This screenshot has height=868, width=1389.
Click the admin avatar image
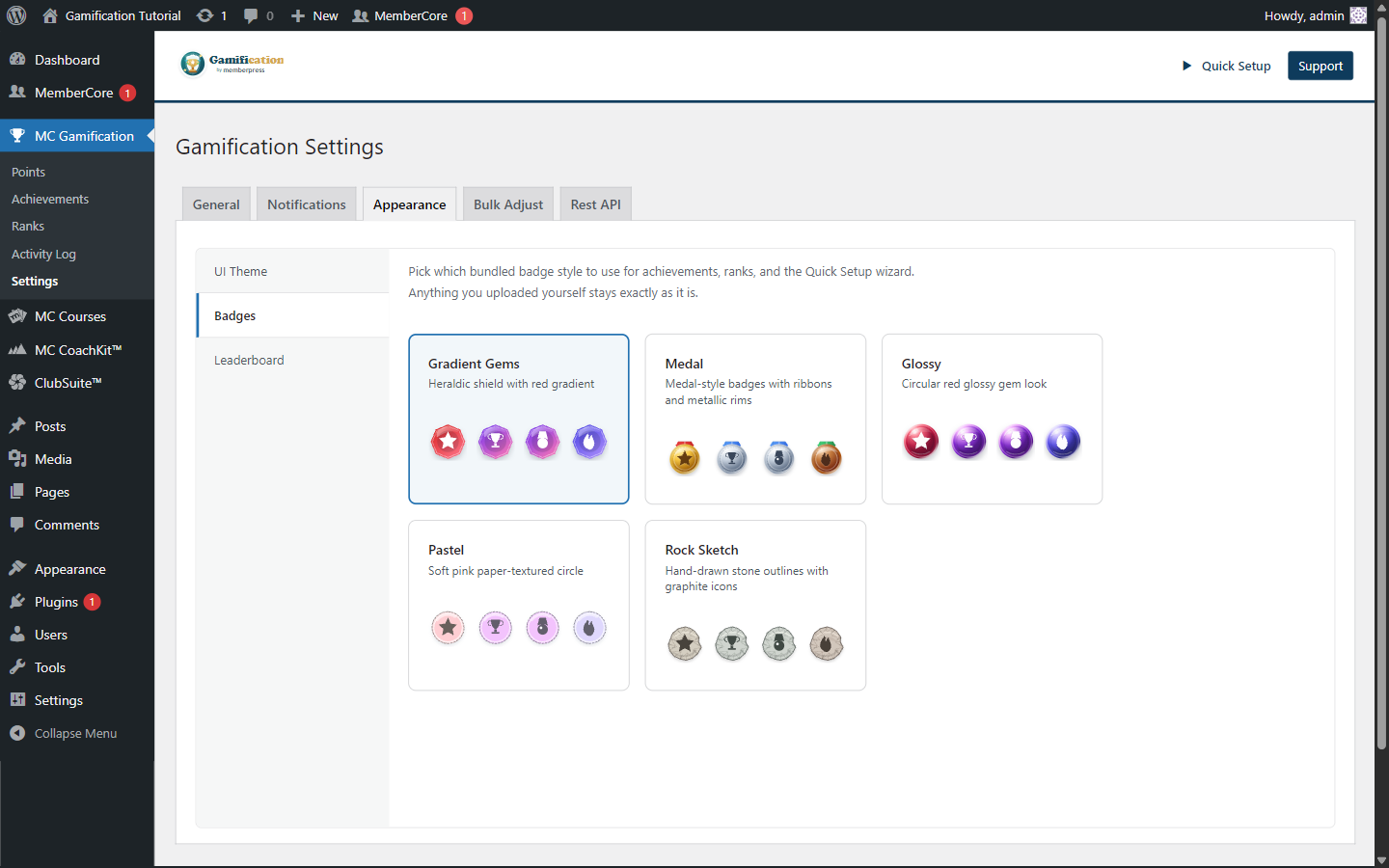click(1358, 15)
